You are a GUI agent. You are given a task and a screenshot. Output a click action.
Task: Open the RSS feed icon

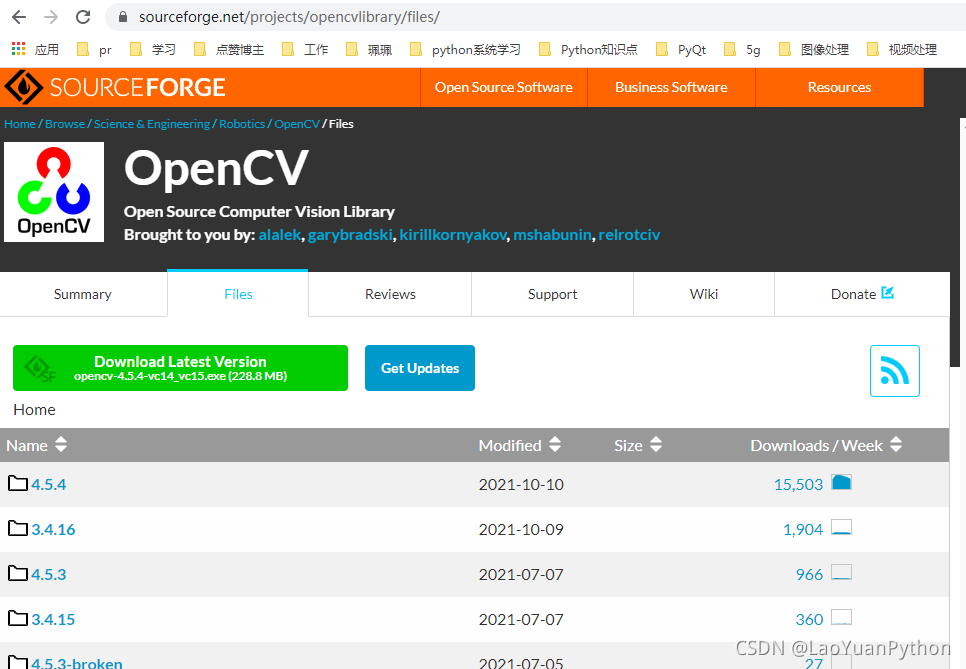[895, 371]
